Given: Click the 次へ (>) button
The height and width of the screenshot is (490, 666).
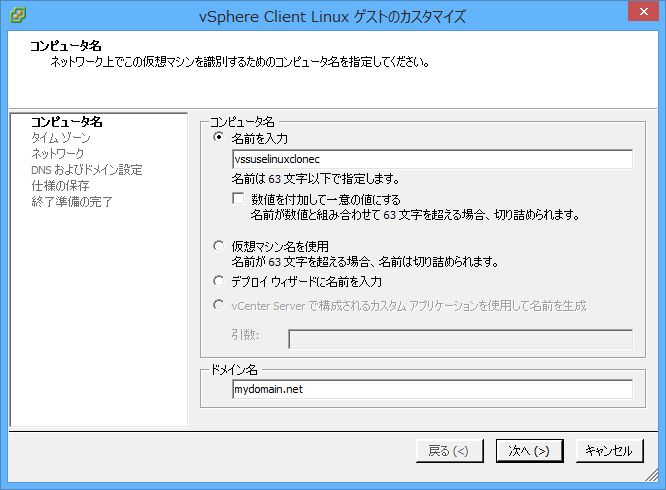Looking at the screenshot, I should 529,451.
